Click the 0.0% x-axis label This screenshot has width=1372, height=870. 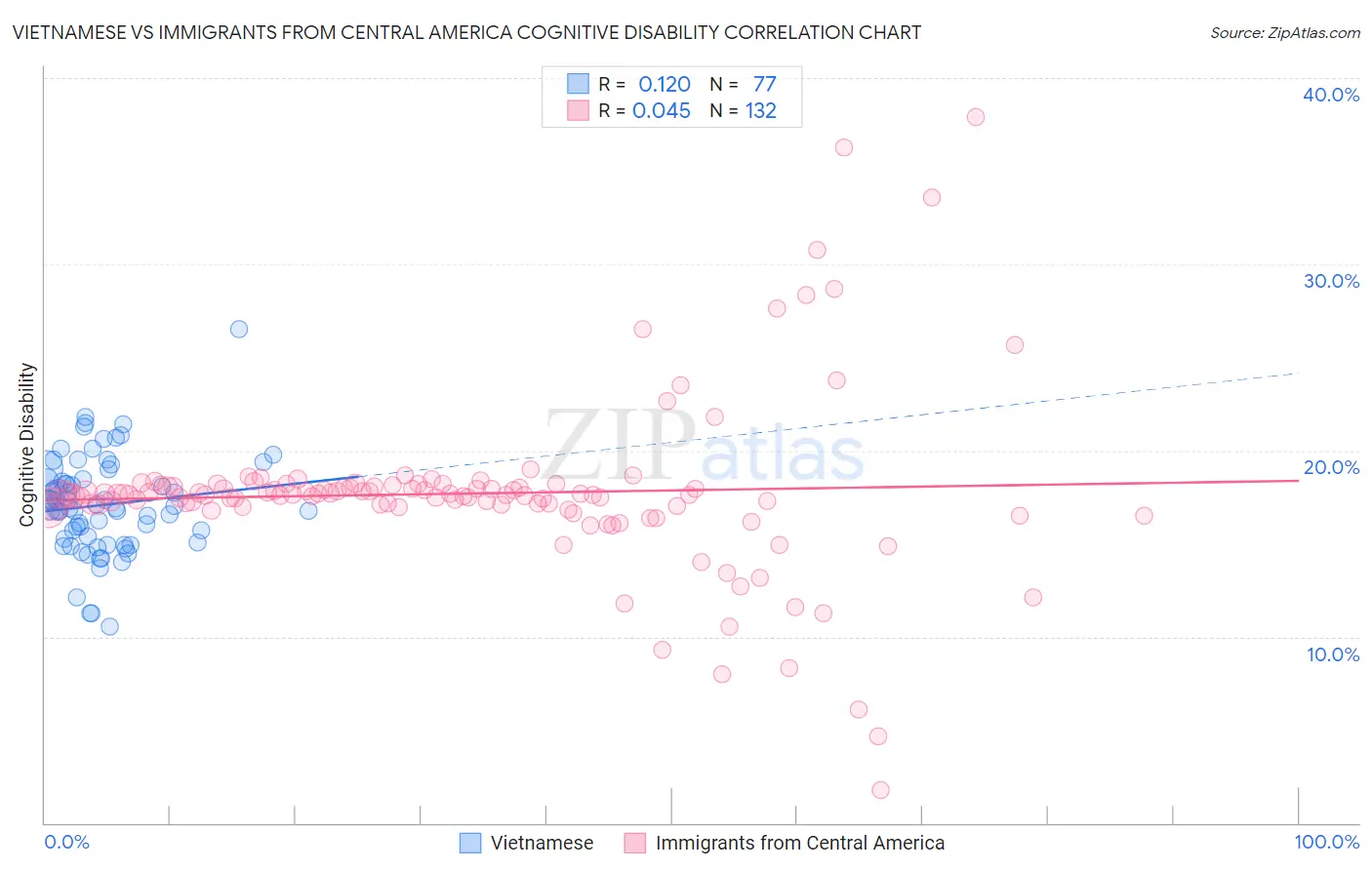(x=66, y=842)
